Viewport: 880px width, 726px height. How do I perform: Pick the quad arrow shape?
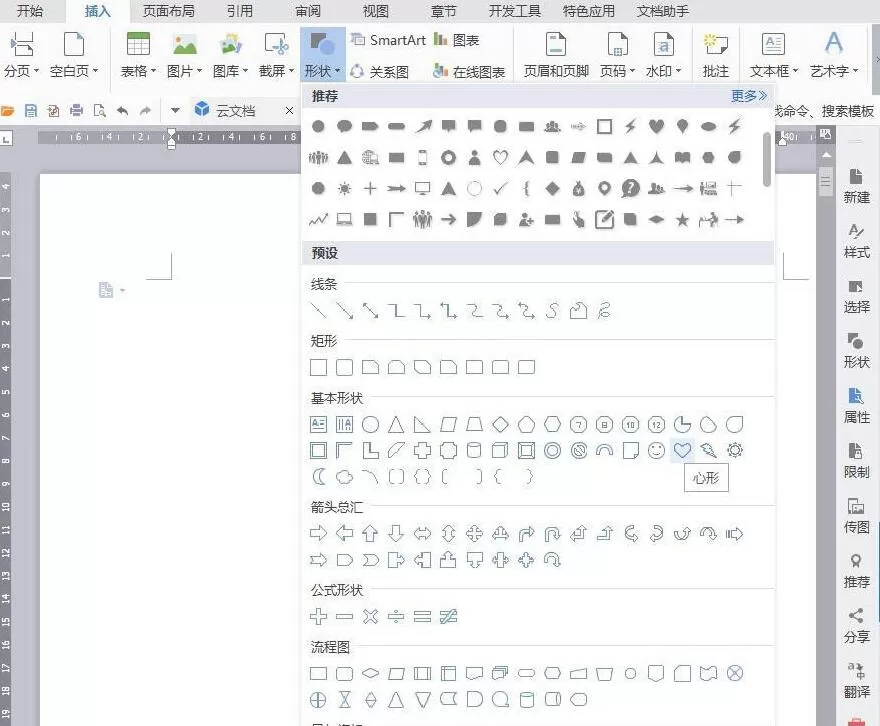coord(474,533)
